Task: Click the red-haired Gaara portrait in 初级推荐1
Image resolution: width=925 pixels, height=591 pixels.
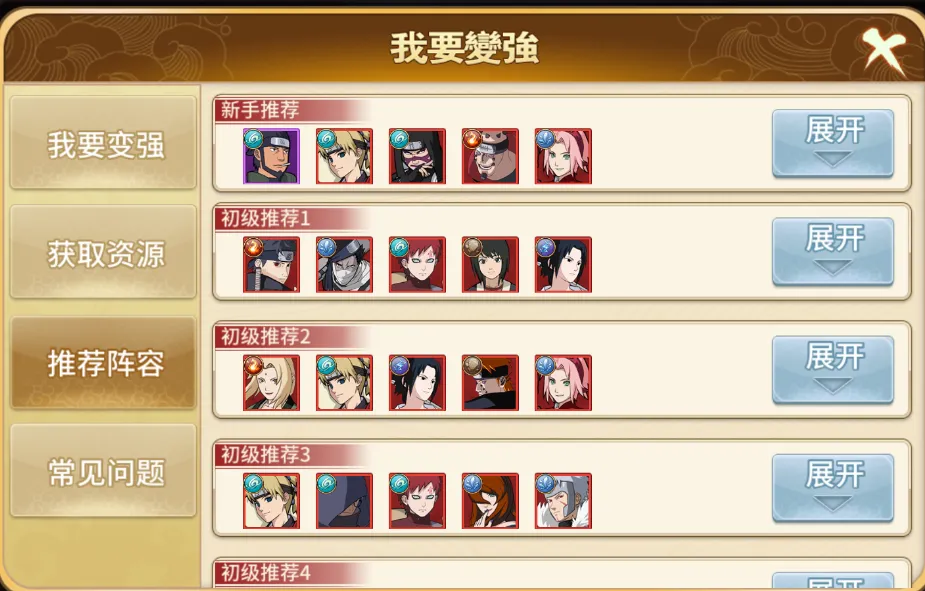Action: coord(417,265)
